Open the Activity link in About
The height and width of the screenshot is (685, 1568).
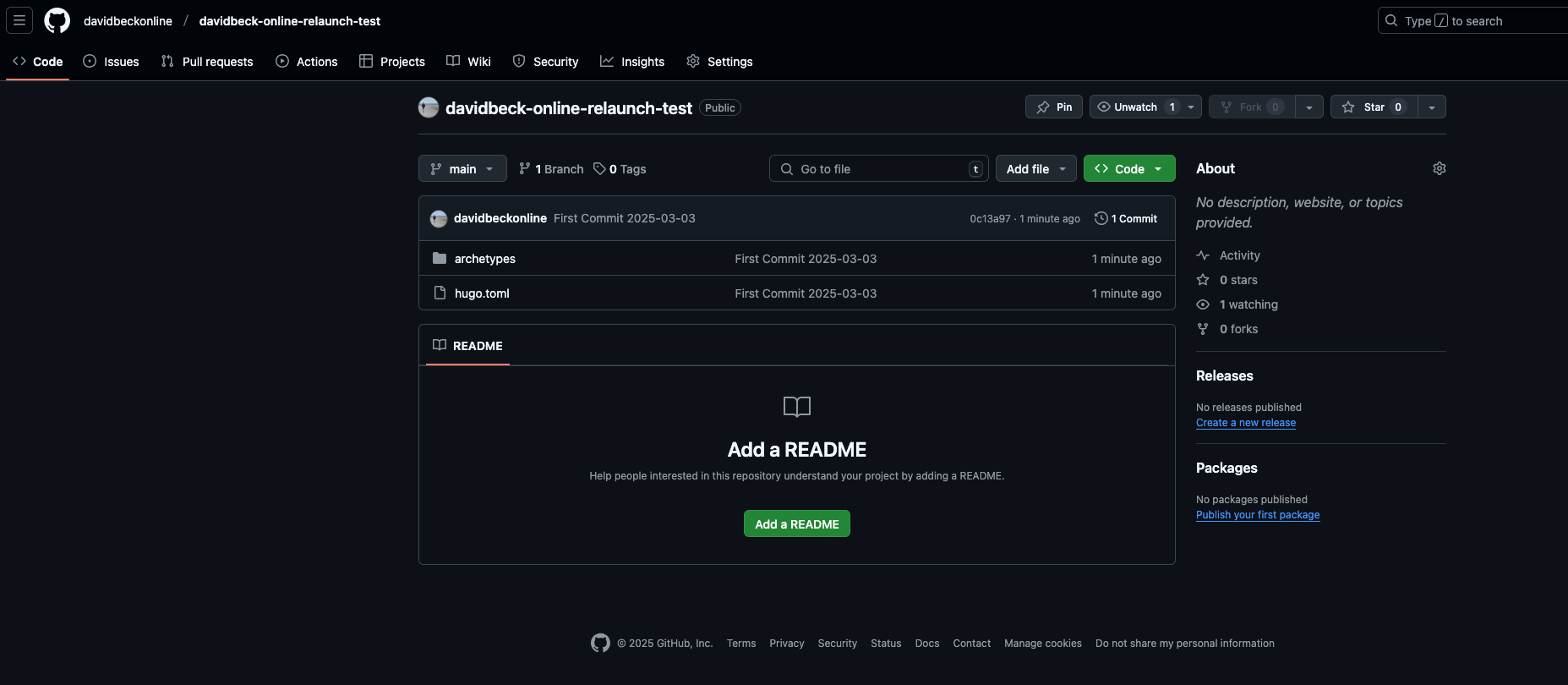tap(1240, 255)
